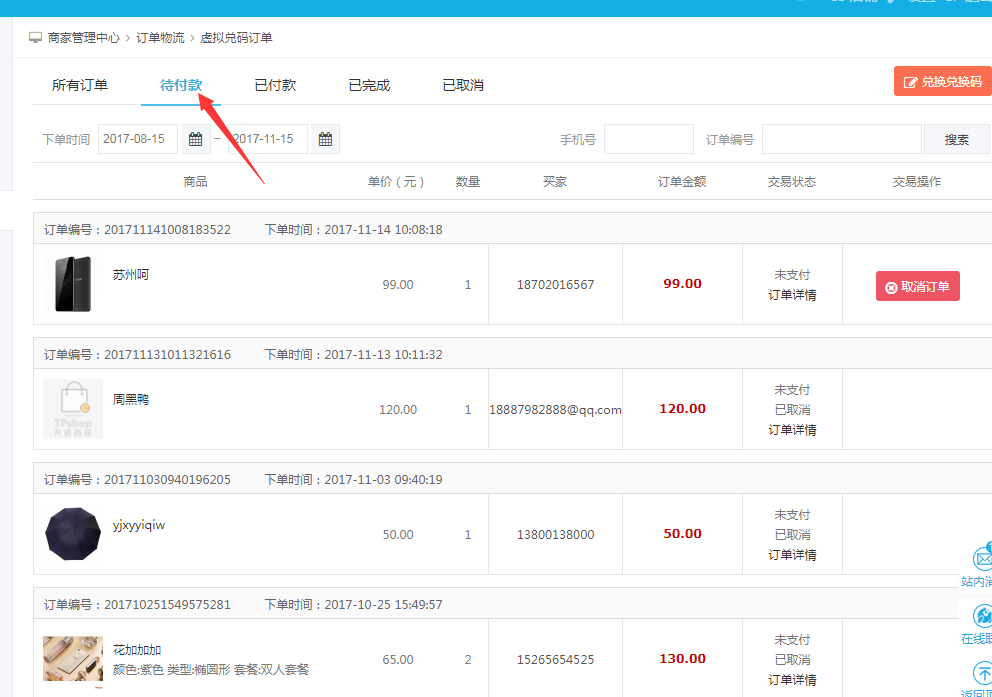Image resolution: width=992 pixels, height=697 pixels.
Task: Open the start date calendar picker icon
Action: (x=196, y=139)
